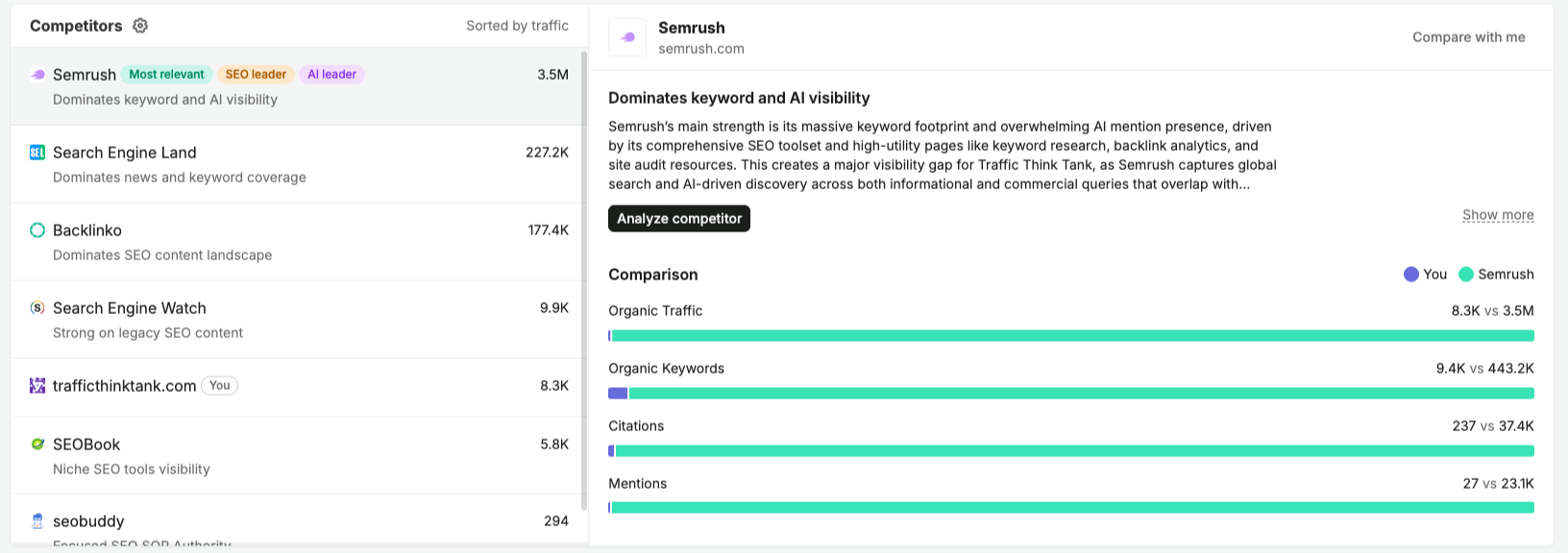
Task: Open the semrush.com domain link
Action: pyautogui.click(x=701, y=49)
